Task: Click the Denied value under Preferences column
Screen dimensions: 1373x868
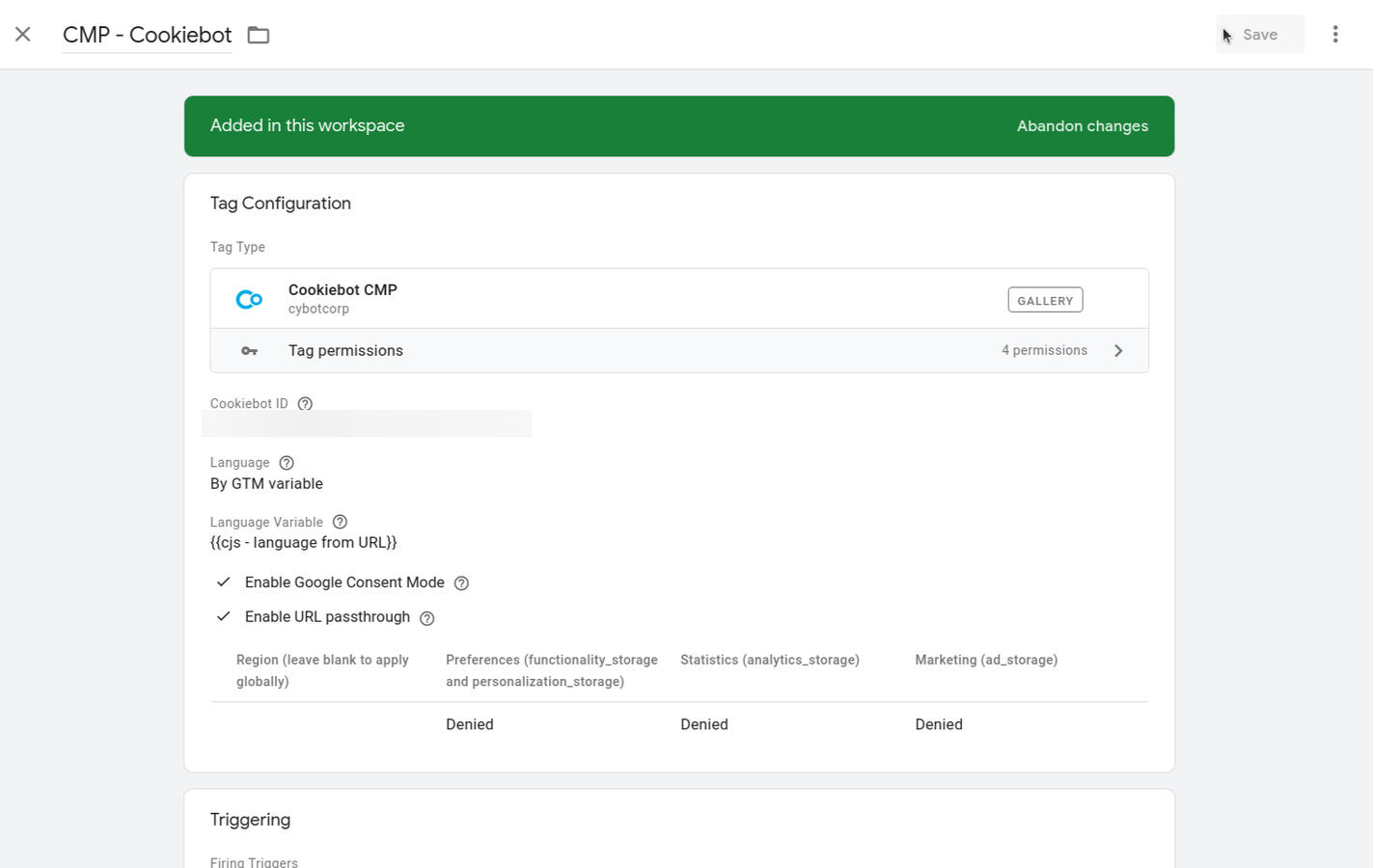Action: pos(470,724)
